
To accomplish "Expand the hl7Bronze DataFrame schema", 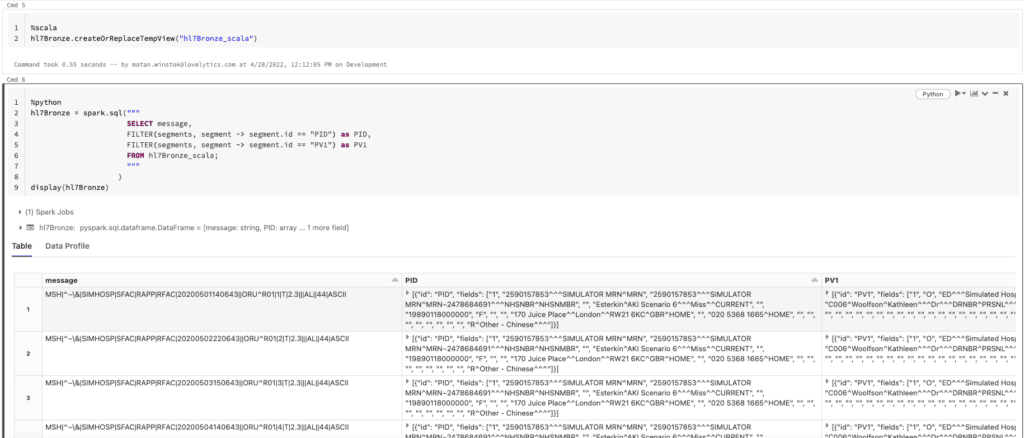I will 21,227.
